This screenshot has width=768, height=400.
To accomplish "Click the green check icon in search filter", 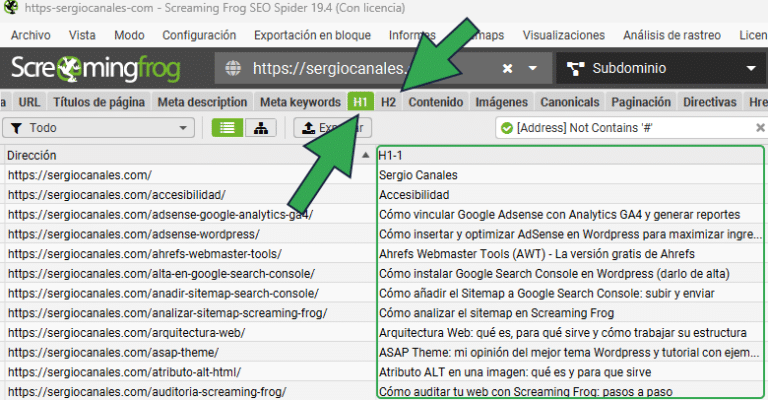I will click(x=507, y=128).
